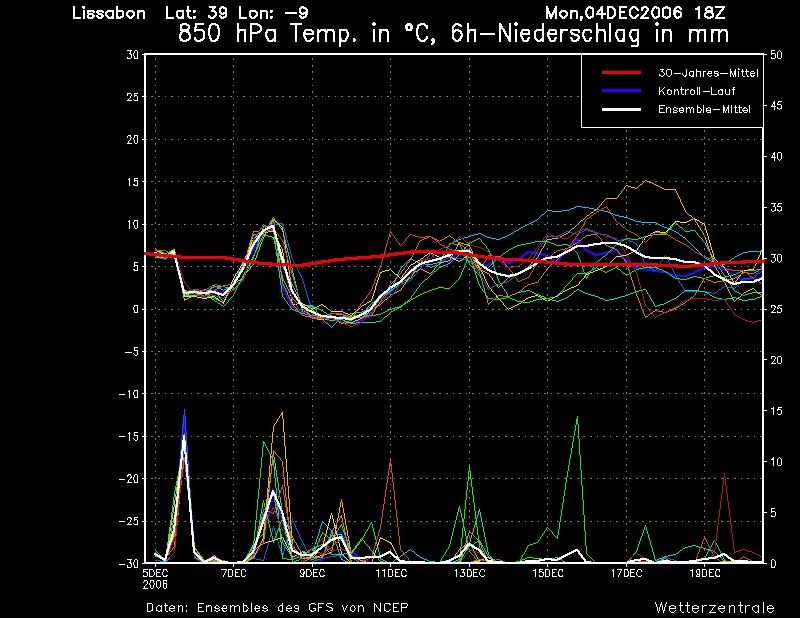Viewport: 800px width, 618px height.
Task: Click the 850 hPa Temp. chart title
Action: click(452, 33)
